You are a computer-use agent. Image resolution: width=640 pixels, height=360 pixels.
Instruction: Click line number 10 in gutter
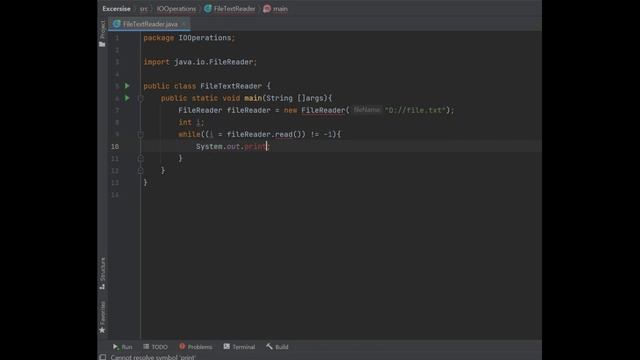(115, 147)
